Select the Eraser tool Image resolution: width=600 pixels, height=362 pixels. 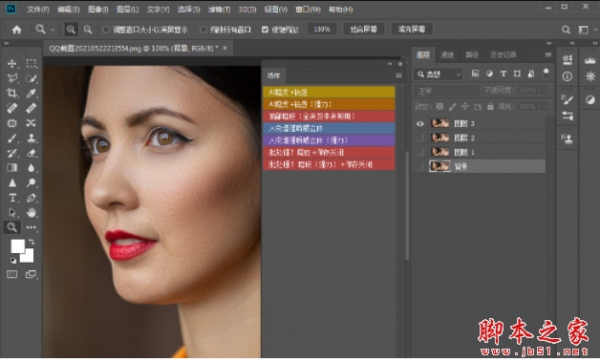[x=31, y=153]
